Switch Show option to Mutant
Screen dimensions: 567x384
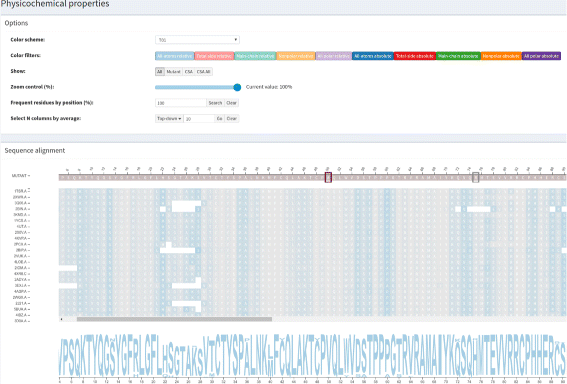coord(173,72)
